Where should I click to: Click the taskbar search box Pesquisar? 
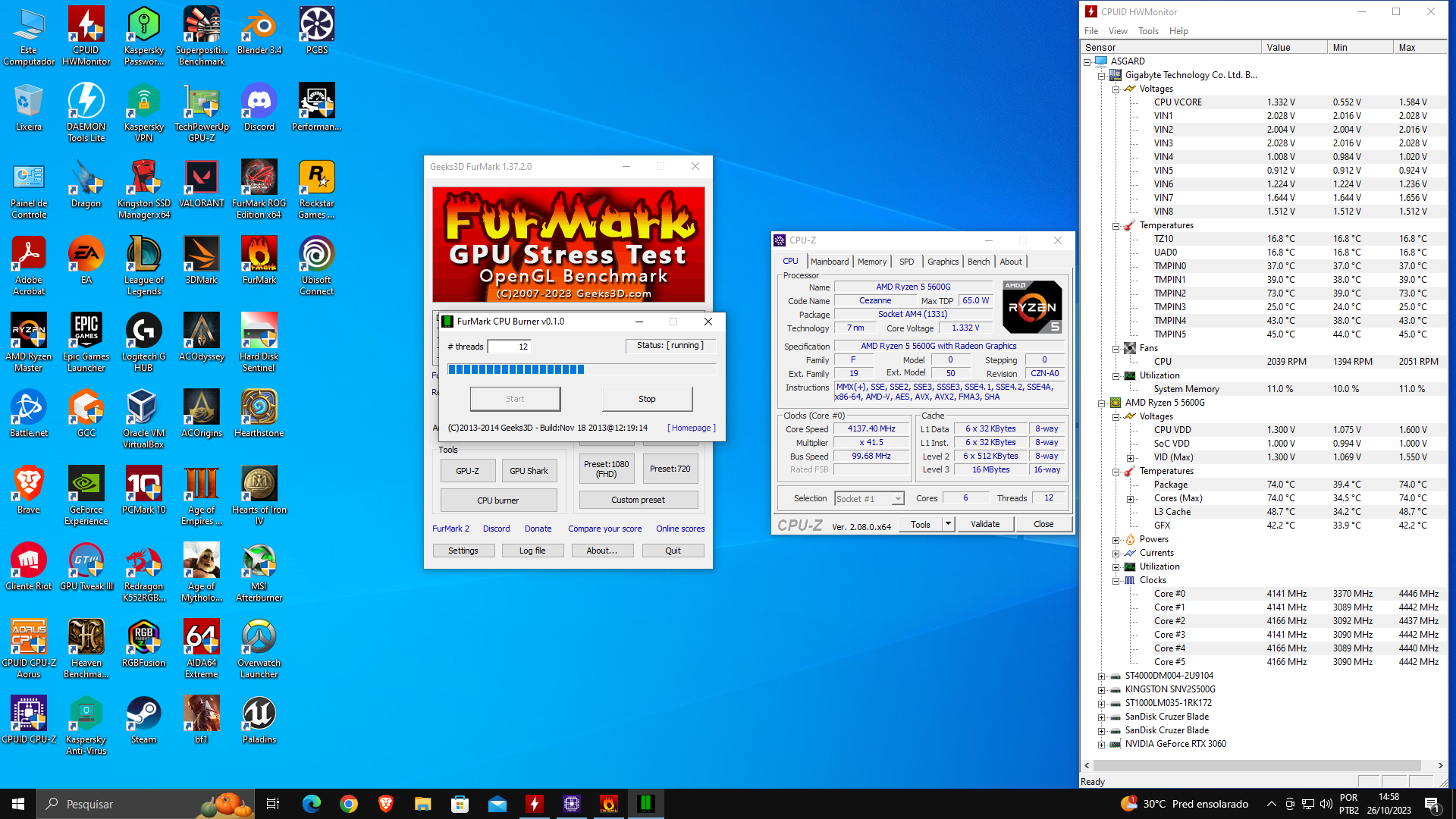145,804
